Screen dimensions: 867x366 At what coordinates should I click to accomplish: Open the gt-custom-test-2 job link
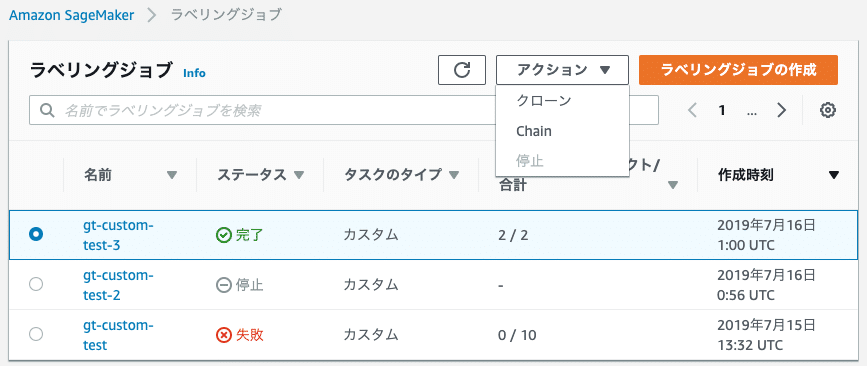(118, 285)
